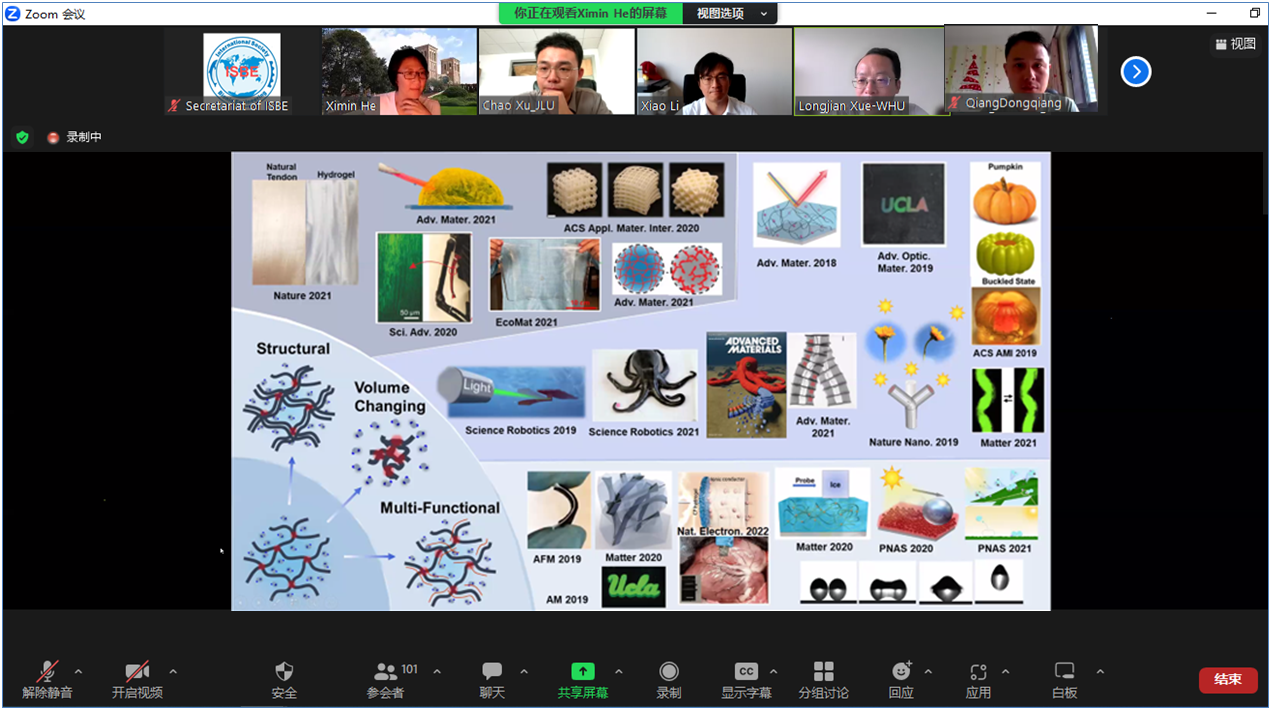Image resolution: width=1271 pixels, height=710 pixels.
Task: Click the 安全 security shield icon
Action: pos(284,671)
